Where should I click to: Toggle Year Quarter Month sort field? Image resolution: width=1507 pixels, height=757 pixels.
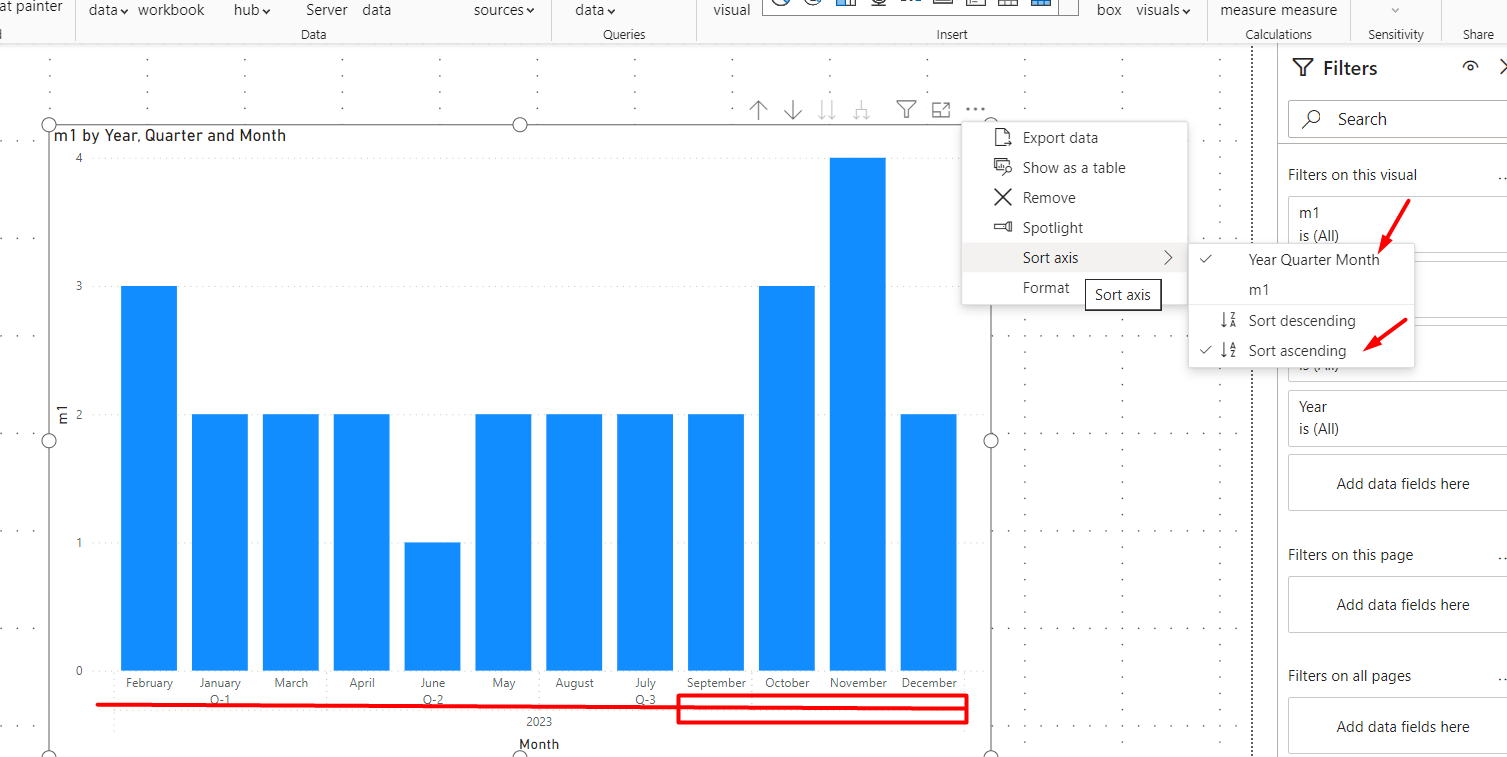click(x=1301, y=259)
